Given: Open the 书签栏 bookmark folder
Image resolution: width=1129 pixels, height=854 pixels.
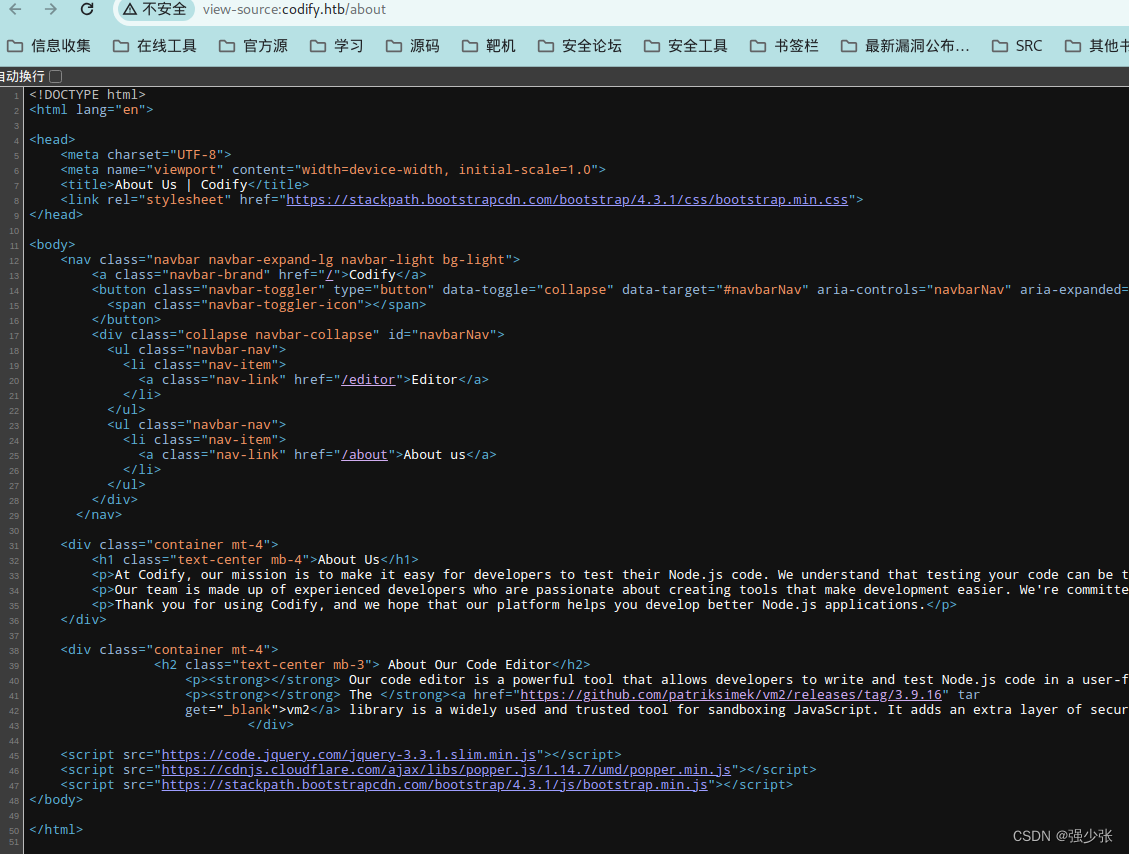Looking at the screenshot, I should tap(784, 46).
